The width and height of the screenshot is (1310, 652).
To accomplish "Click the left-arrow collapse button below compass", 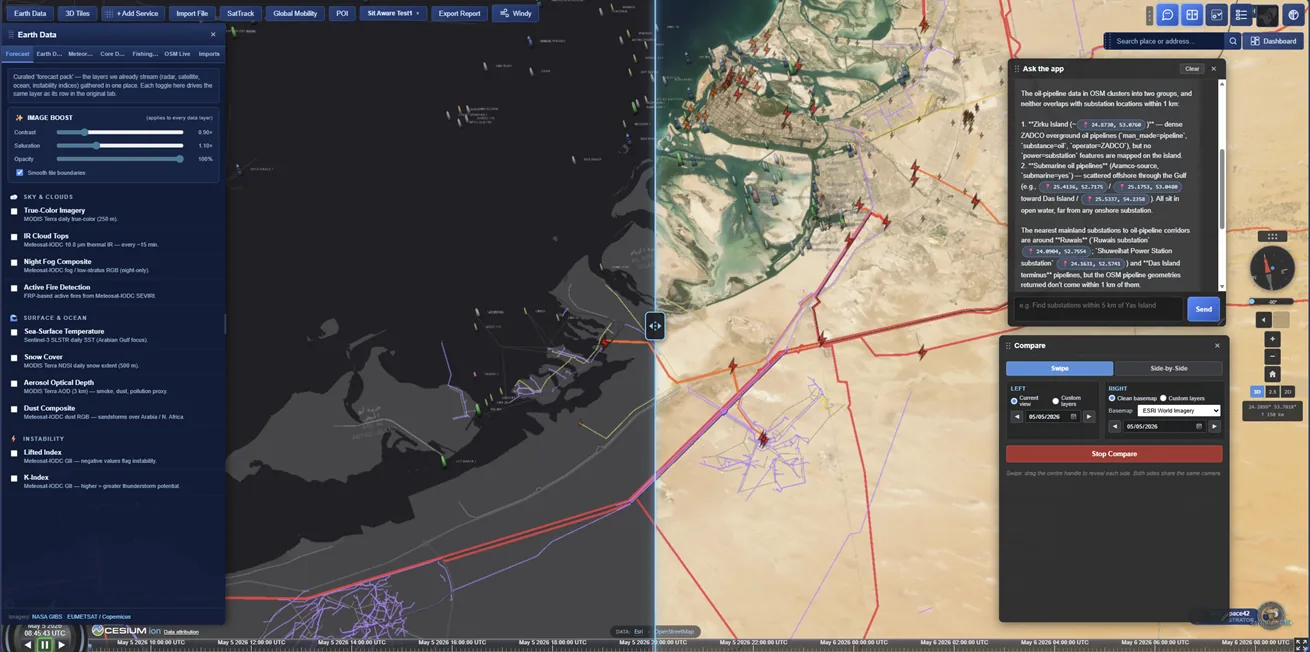I will [x=1264, y=320].
